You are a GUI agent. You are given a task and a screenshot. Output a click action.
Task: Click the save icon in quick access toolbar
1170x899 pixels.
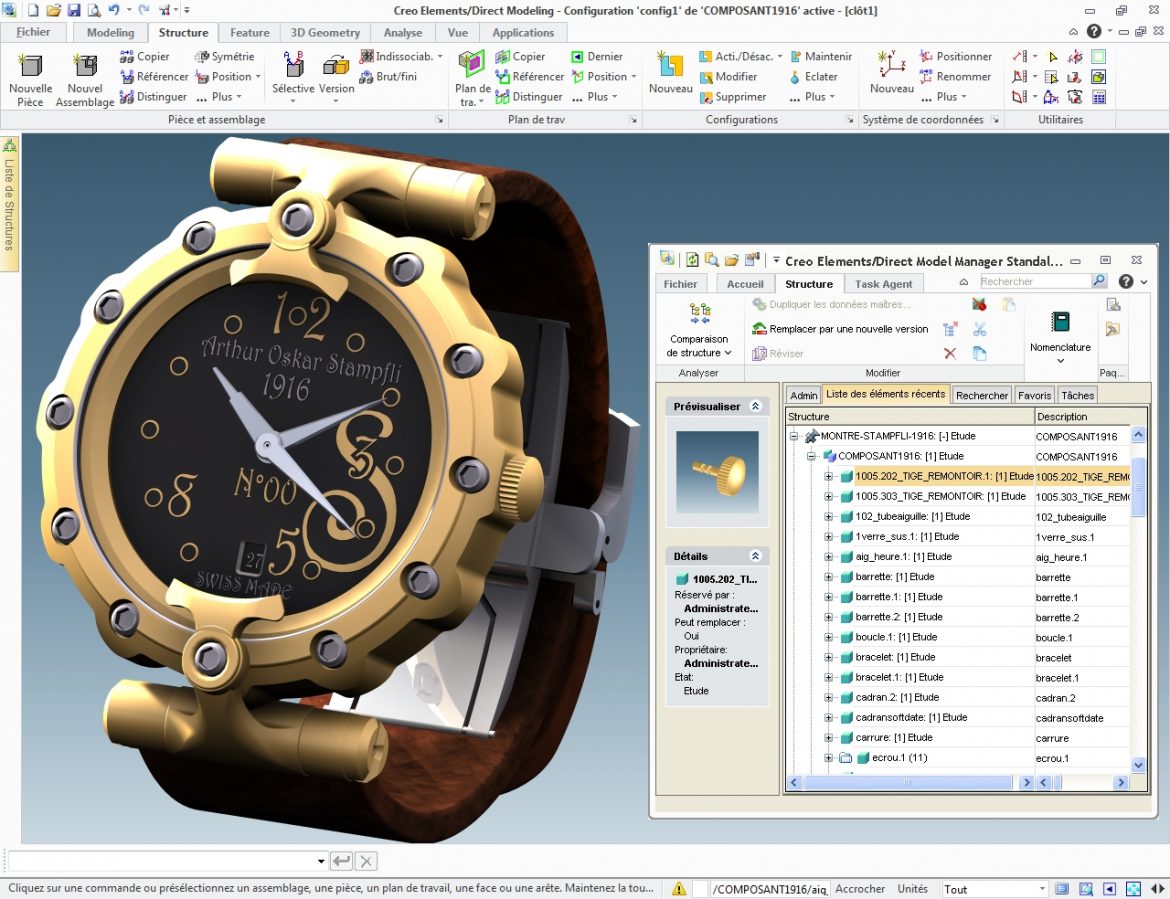tap(74, 10)
